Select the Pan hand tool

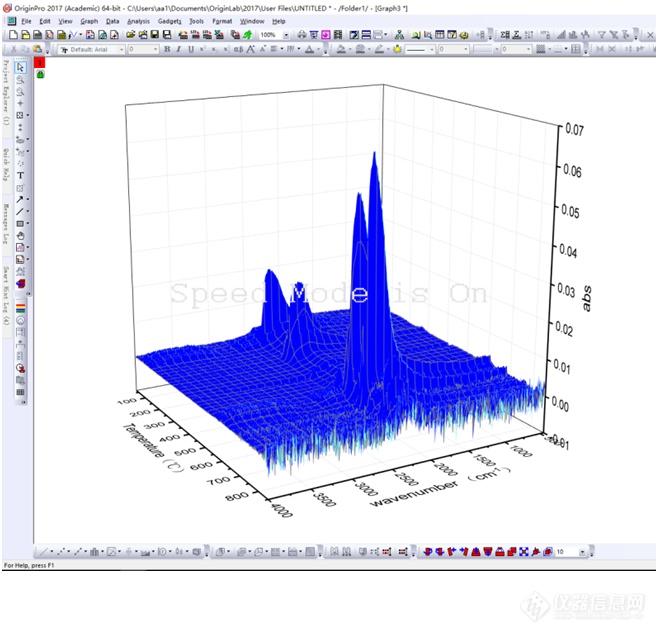tap(20, 236)
